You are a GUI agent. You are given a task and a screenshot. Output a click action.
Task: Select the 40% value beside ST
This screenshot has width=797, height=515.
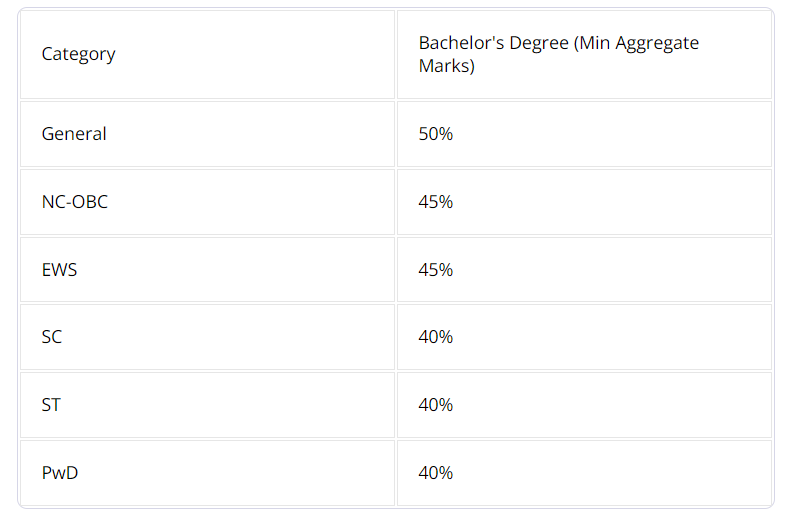pos(436,405)
